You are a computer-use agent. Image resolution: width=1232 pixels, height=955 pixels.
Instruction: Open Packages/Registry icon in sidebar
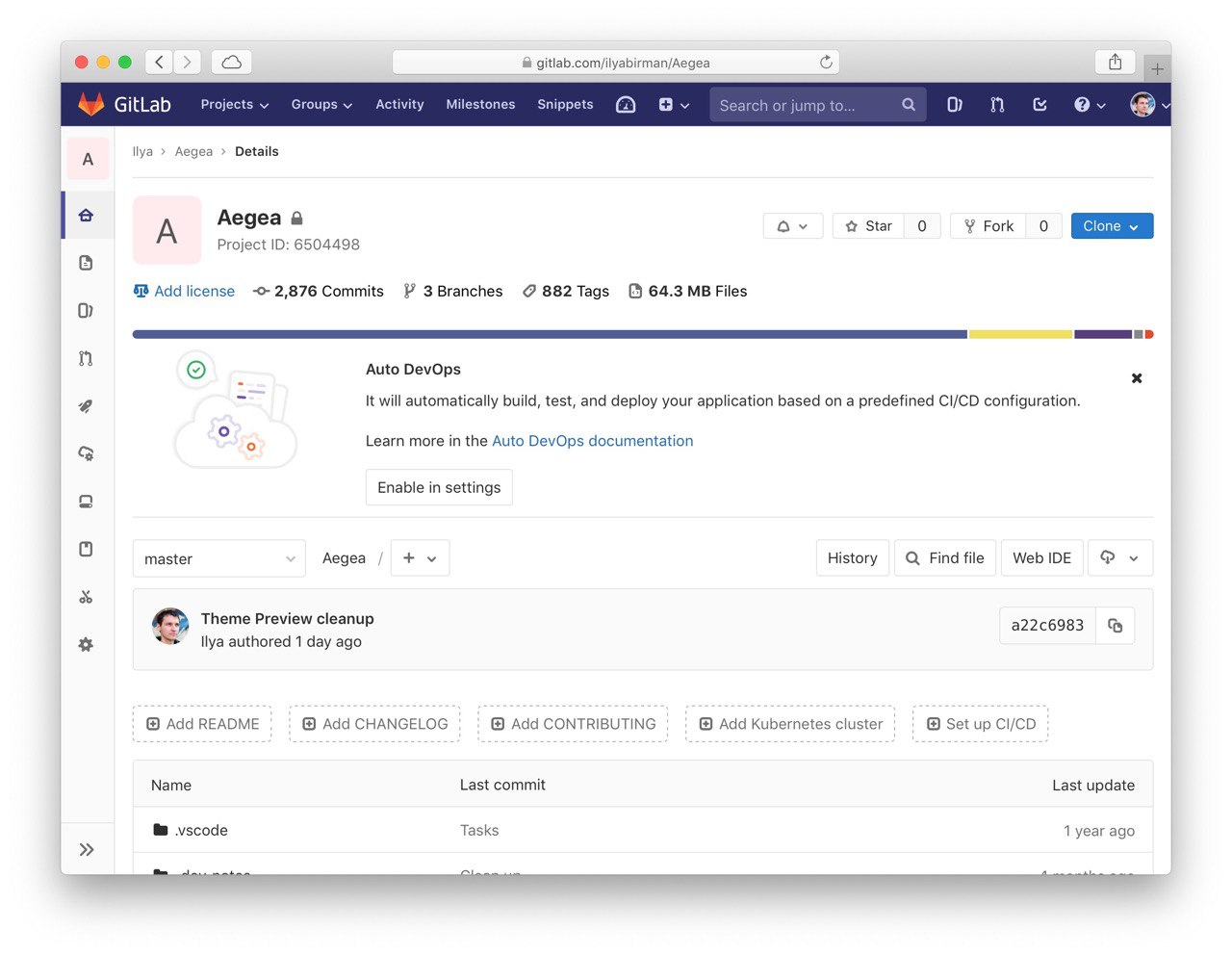pos(86,502)
